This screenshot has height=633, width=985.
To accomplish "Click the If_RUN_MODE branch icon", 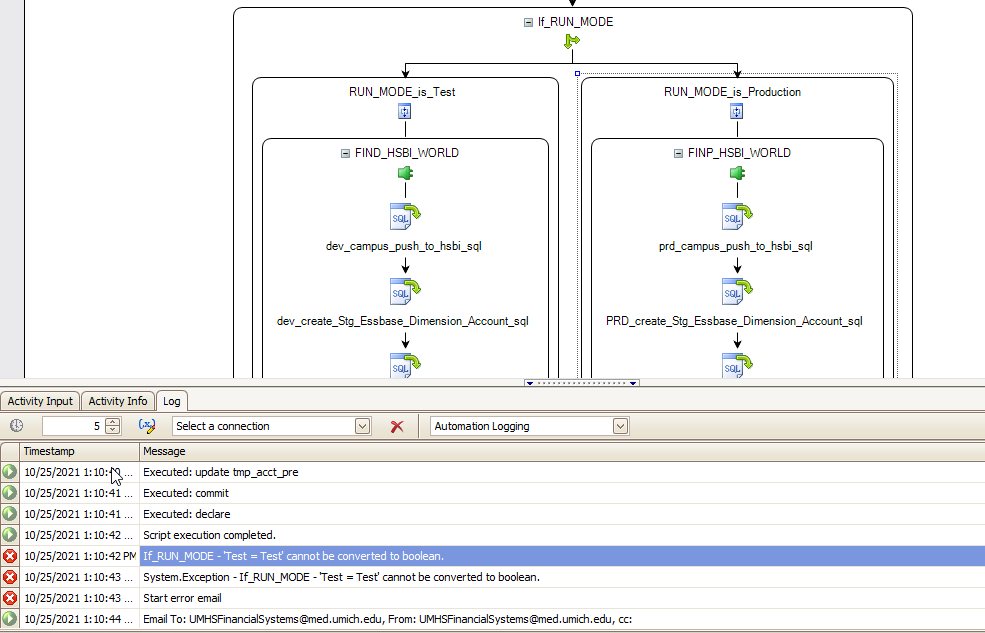I will (x=572, y=42).
